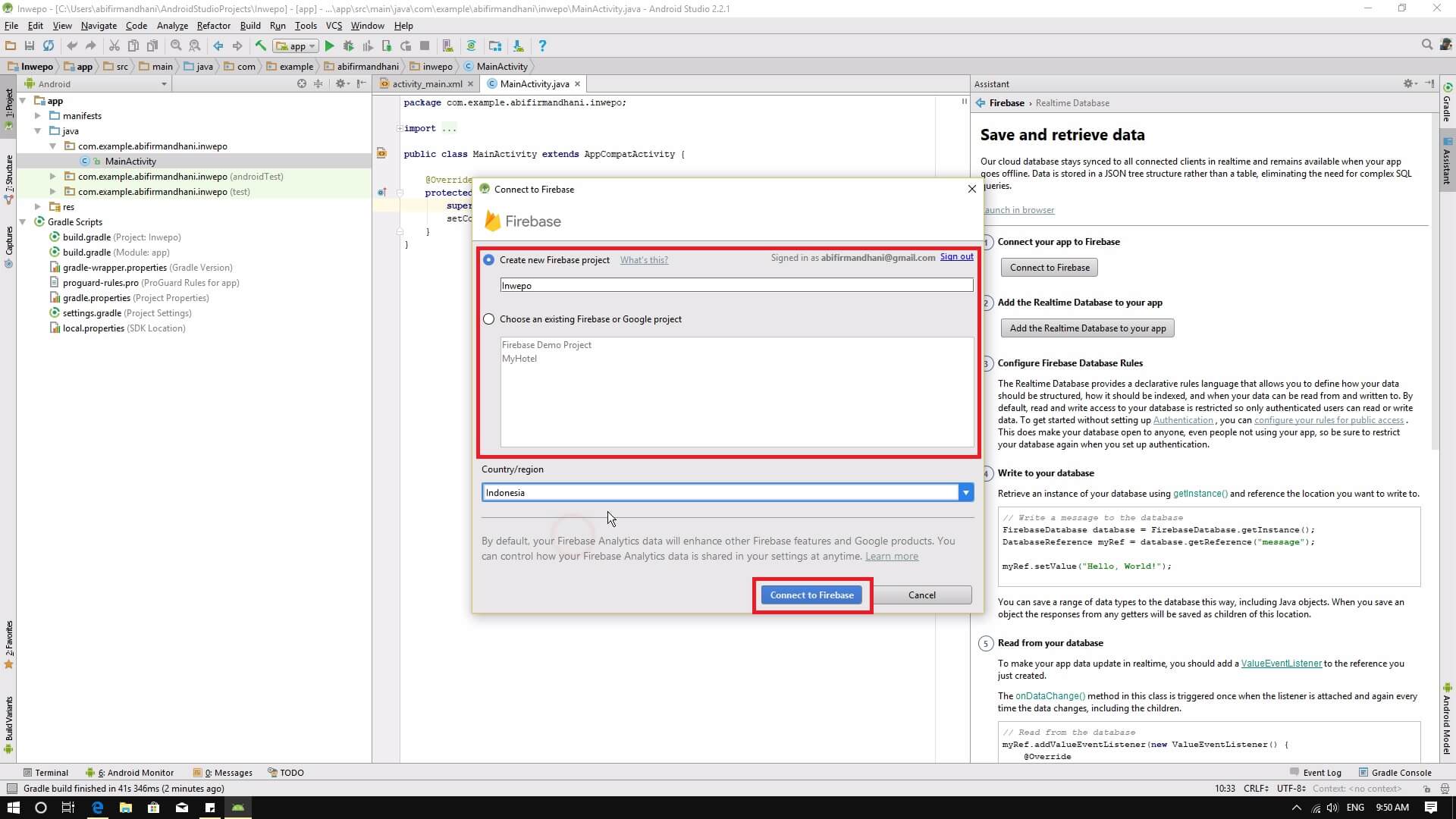This screenshot has width=1456, height=819.
Task: Click the SDK Manager download icon
Action: pyautogui.click(x=518, y=46)
